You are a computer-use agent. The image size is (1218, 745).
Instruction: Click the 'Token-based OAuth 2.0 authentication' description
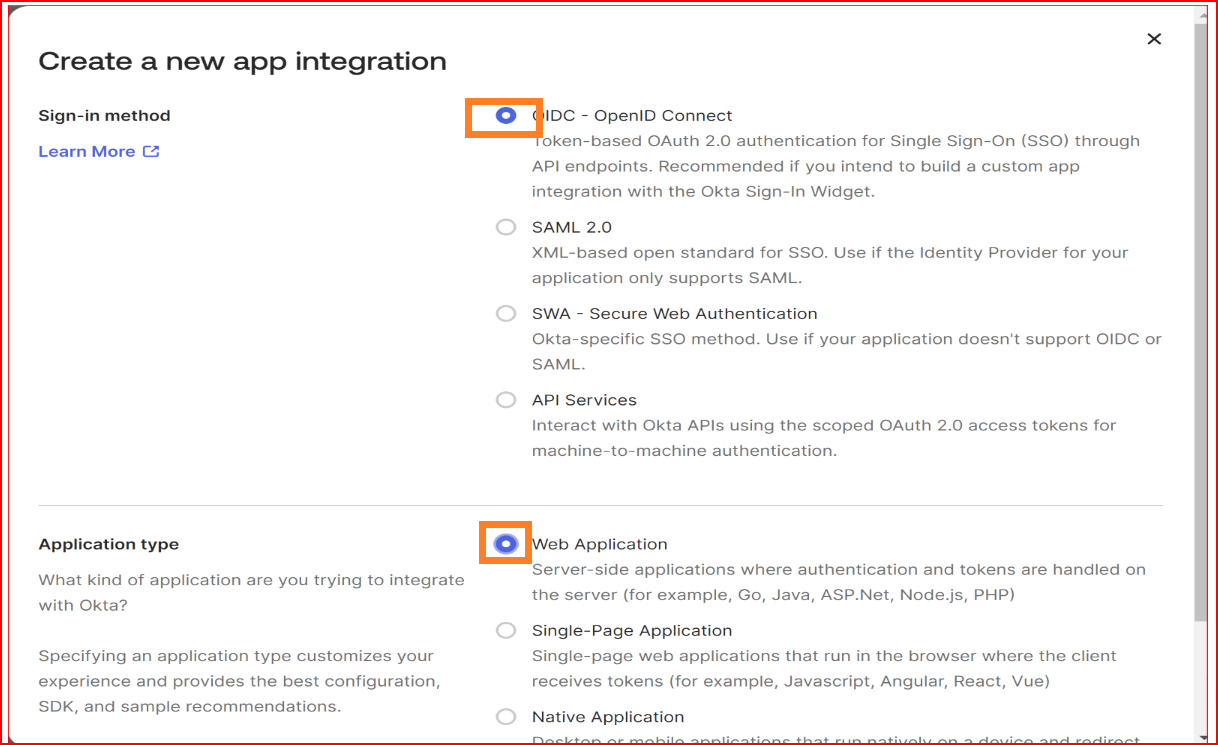(x=836, y=166)
